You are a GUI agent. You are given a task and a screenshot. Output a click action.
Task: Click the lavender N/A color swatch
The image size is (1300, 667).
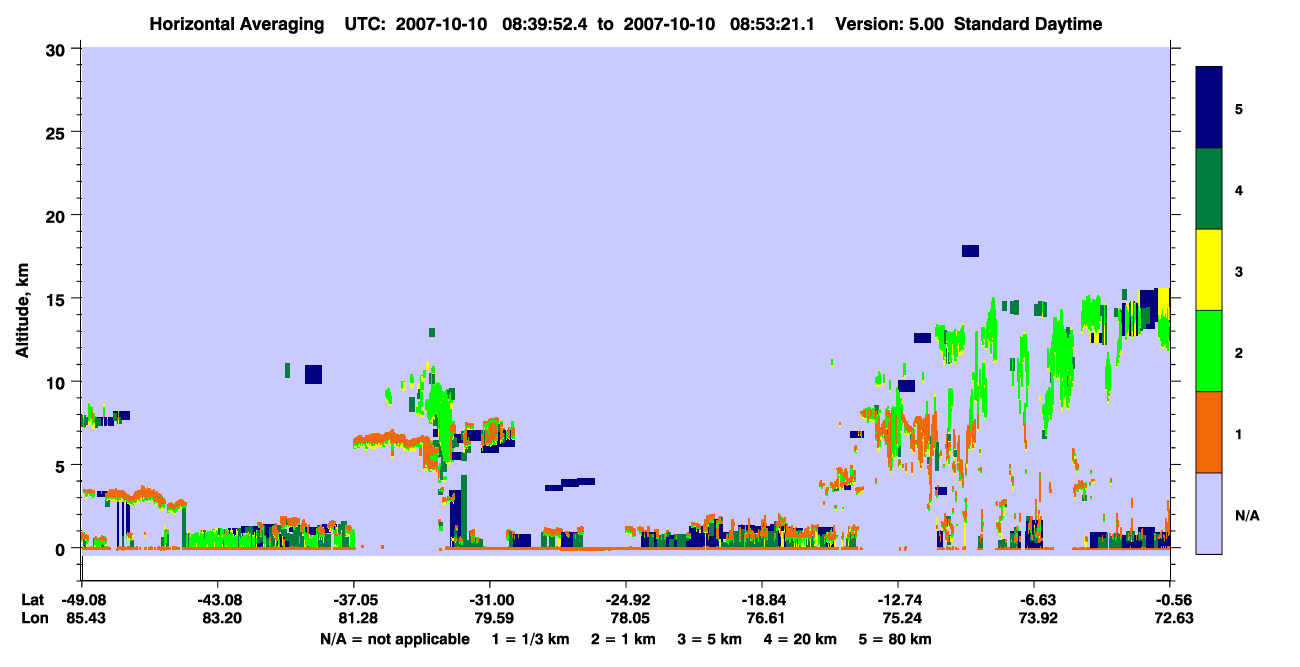tap(1209, 513)
